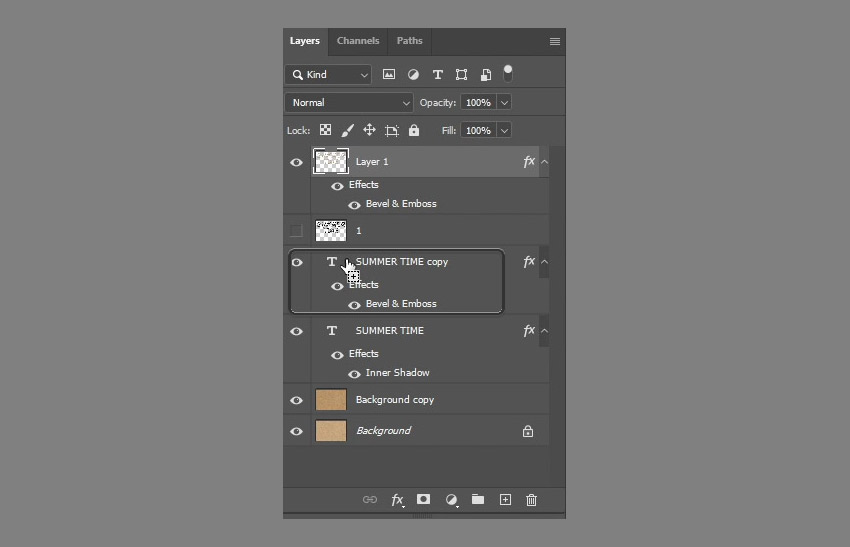Image resolution: width=850 pixels, height=547 pixels.
Task: Lock layer position
Action: click(x=369, y=130)
